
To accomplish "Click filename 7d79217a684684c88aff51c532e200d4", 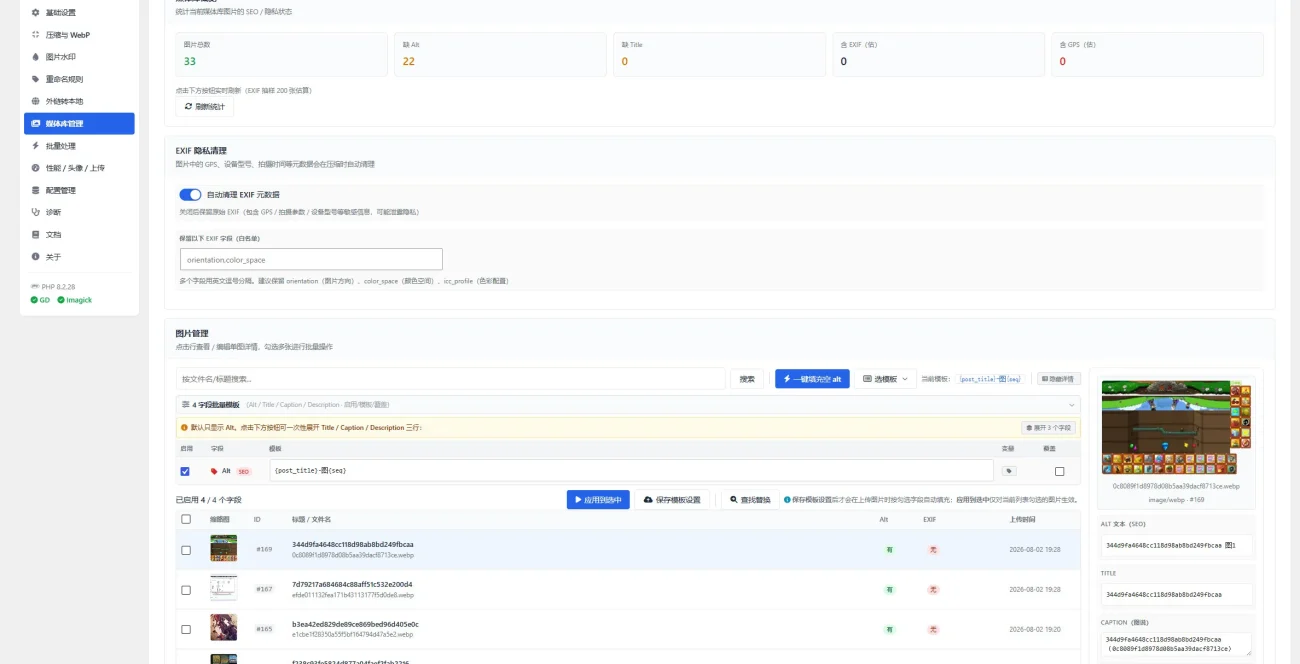I will coord(352,584).
